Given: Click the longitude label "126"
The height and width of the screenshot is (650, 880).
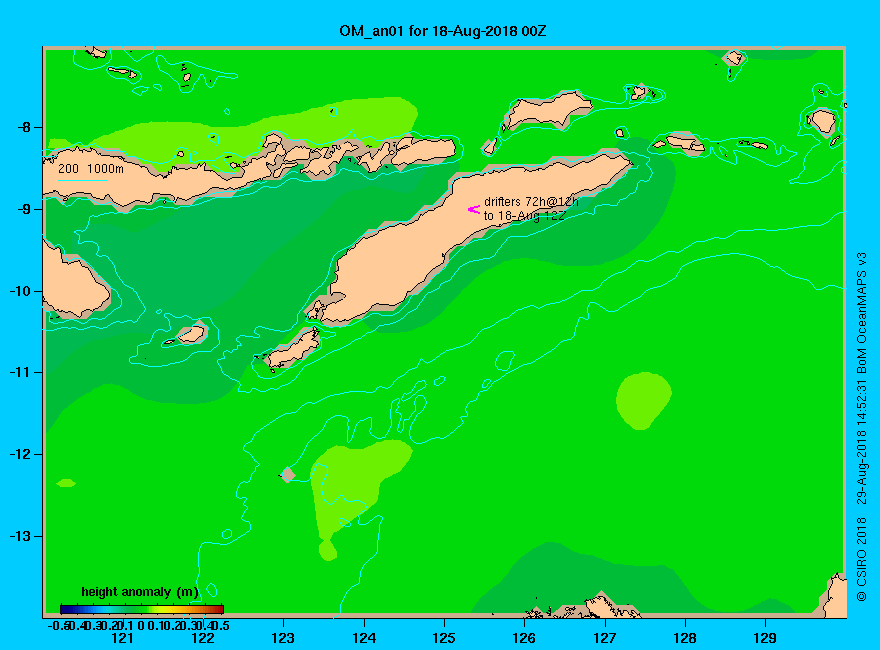Looking at the screenshot, I should [524, 638].
